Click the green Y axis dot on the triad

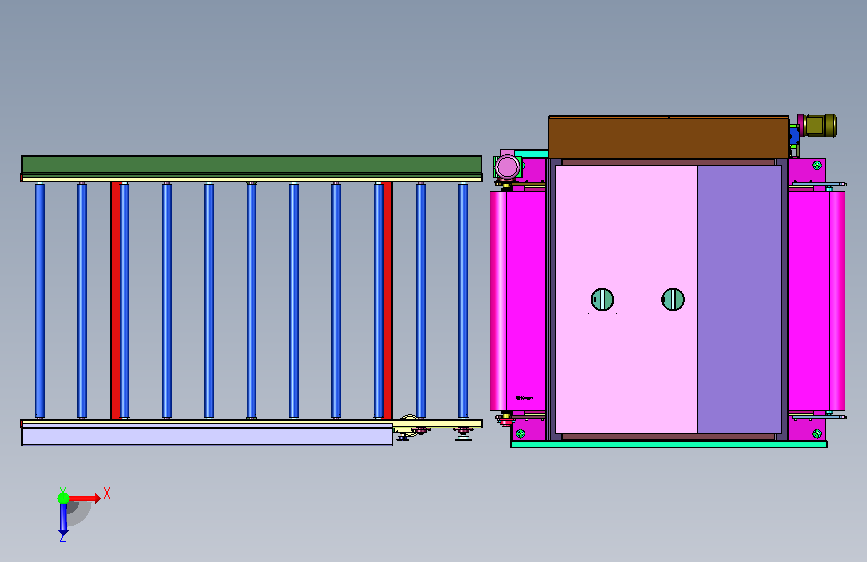click(x=64, y=498)
